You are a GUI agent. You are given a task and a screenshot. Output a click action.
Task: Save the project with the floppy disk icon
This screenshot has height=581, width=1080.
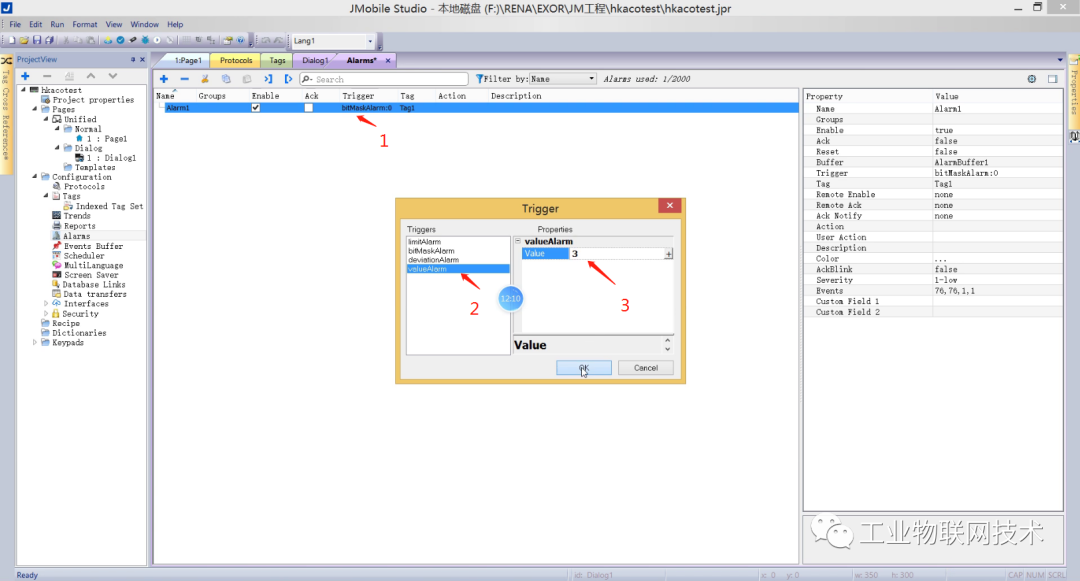[37, 40]
